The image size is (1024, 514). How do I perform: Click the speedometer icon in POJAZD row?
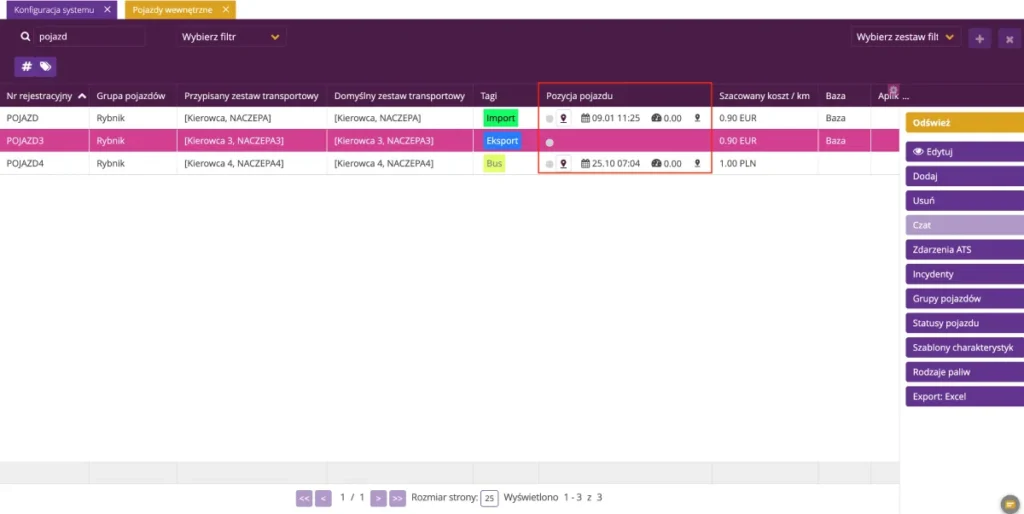656,118
